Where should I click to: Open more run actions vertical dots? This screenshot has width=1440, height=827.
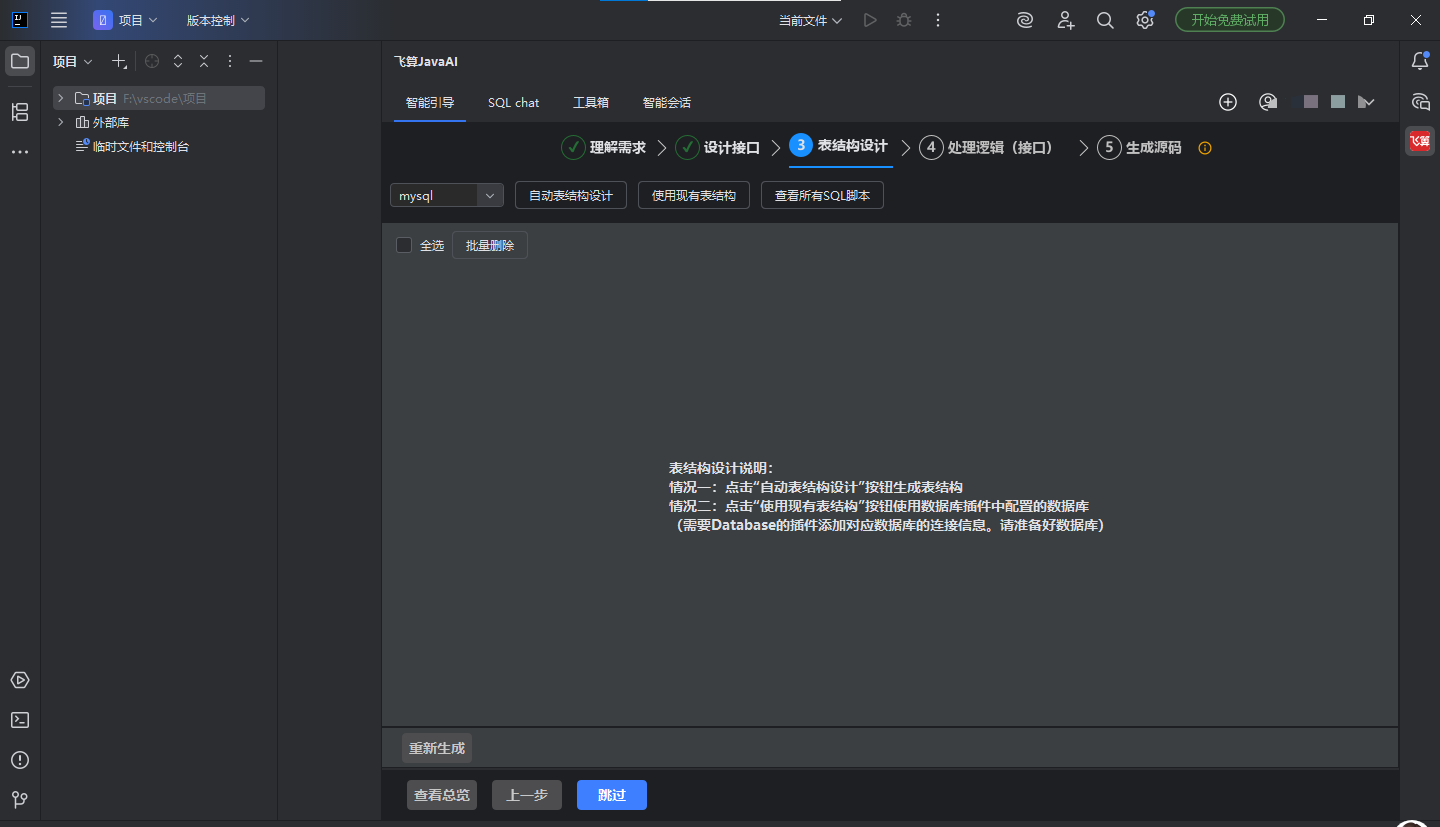pos(938,20)
